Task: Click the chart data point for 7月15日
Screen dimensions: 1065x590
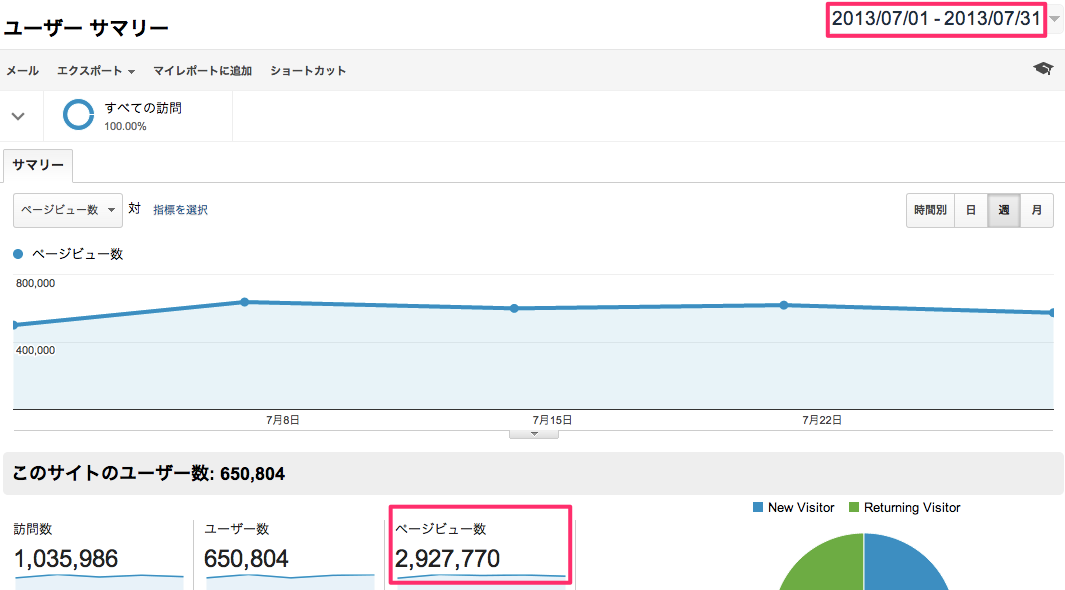Action: coord(514,308)
